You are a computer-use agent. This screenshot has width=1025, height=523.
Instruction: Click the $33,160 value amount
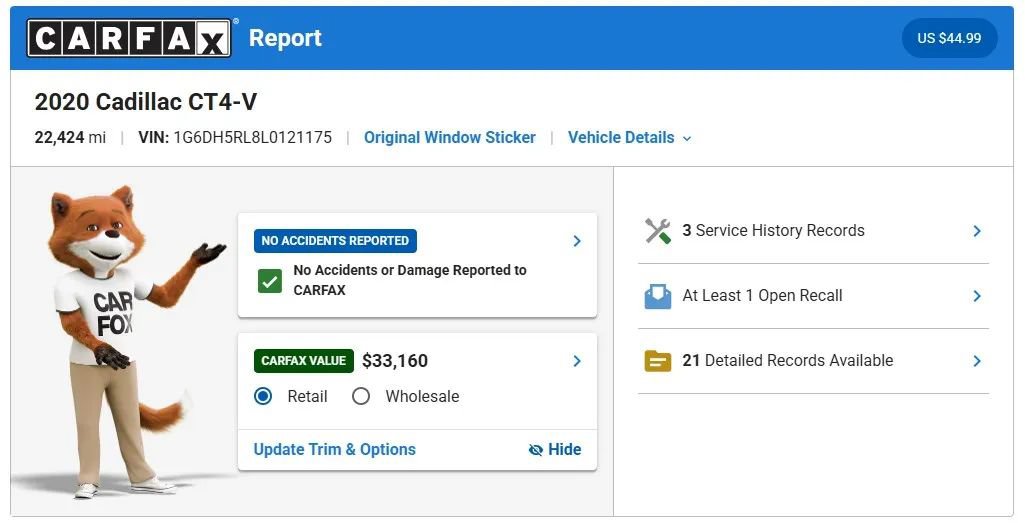coord(395,361)
